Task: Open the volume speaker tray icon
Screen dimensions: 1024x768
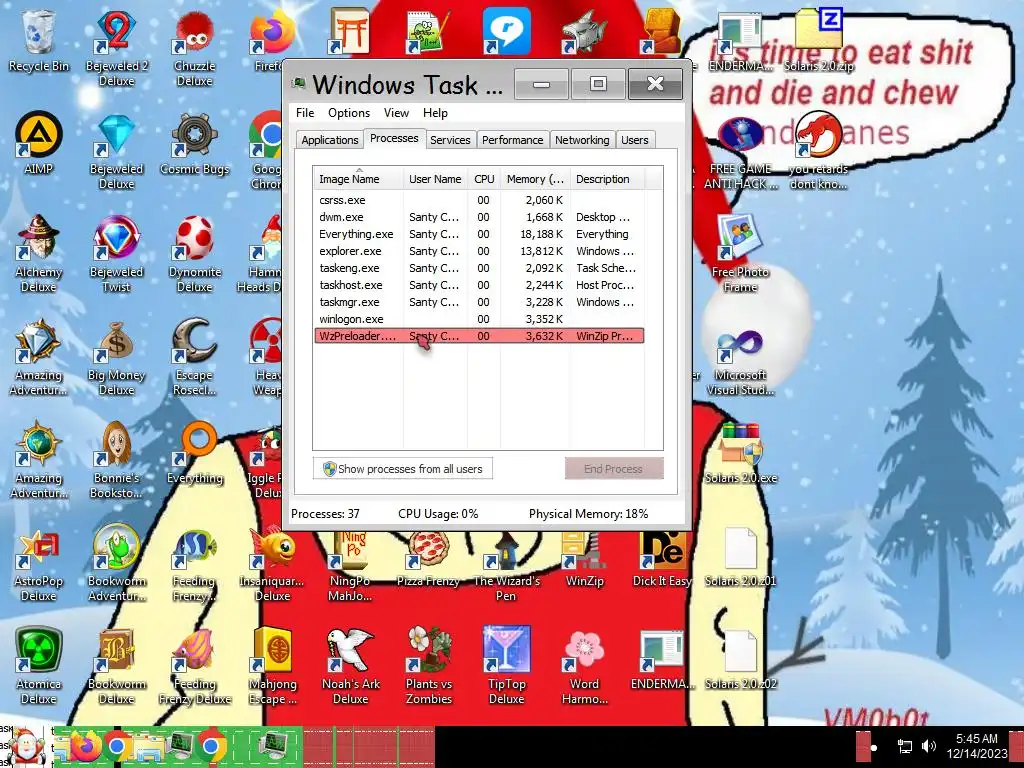Action: [x=929, y=746]
